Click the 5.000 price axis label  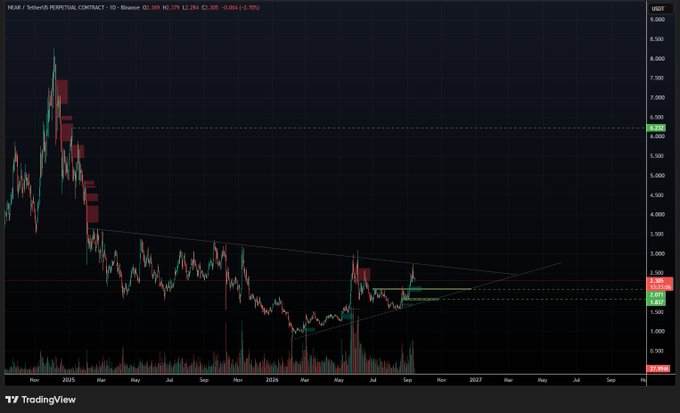[x=657, y=175]
